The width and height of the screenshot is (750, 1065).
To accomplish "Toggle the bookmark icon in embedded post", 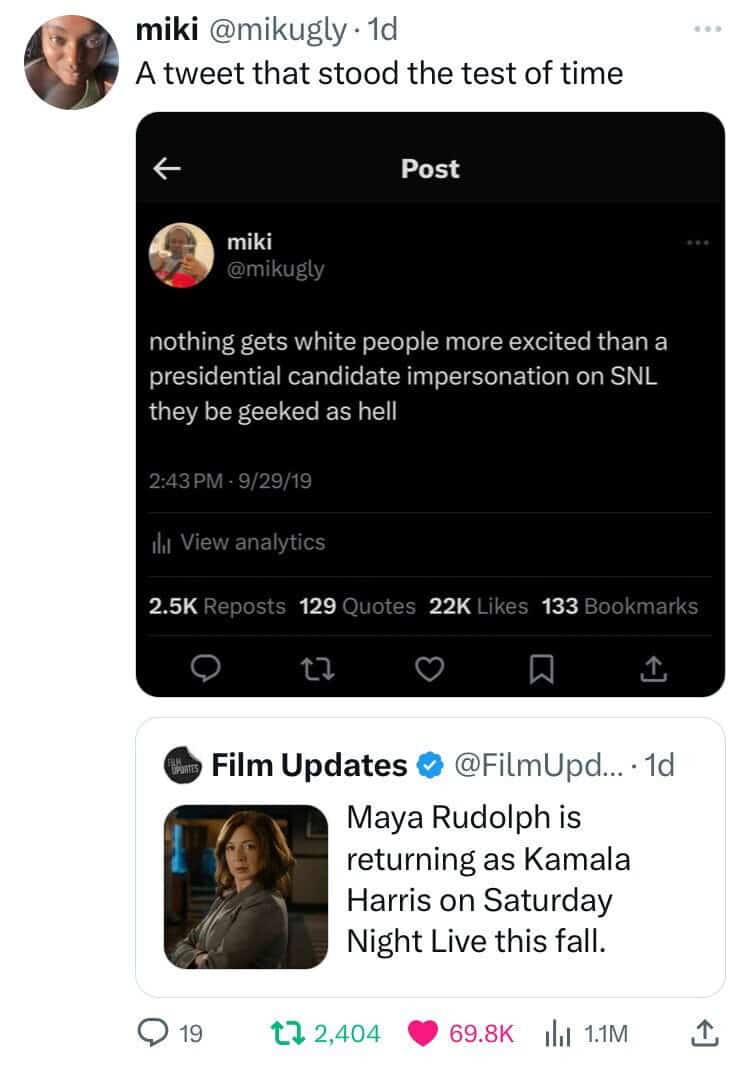I will (541, 669).
